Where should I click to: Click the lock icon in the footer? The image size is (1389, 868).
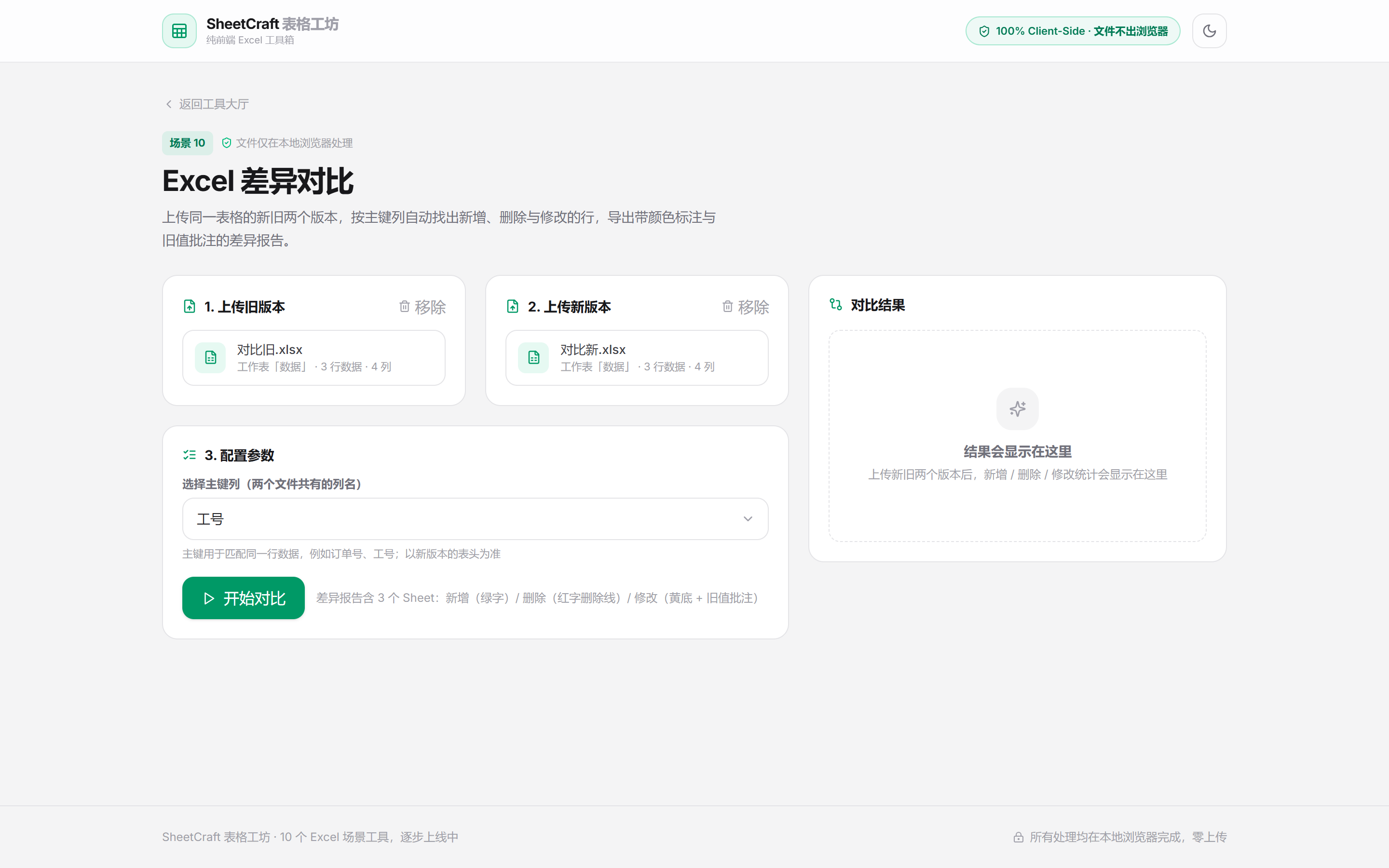(x=1018, y=838)
